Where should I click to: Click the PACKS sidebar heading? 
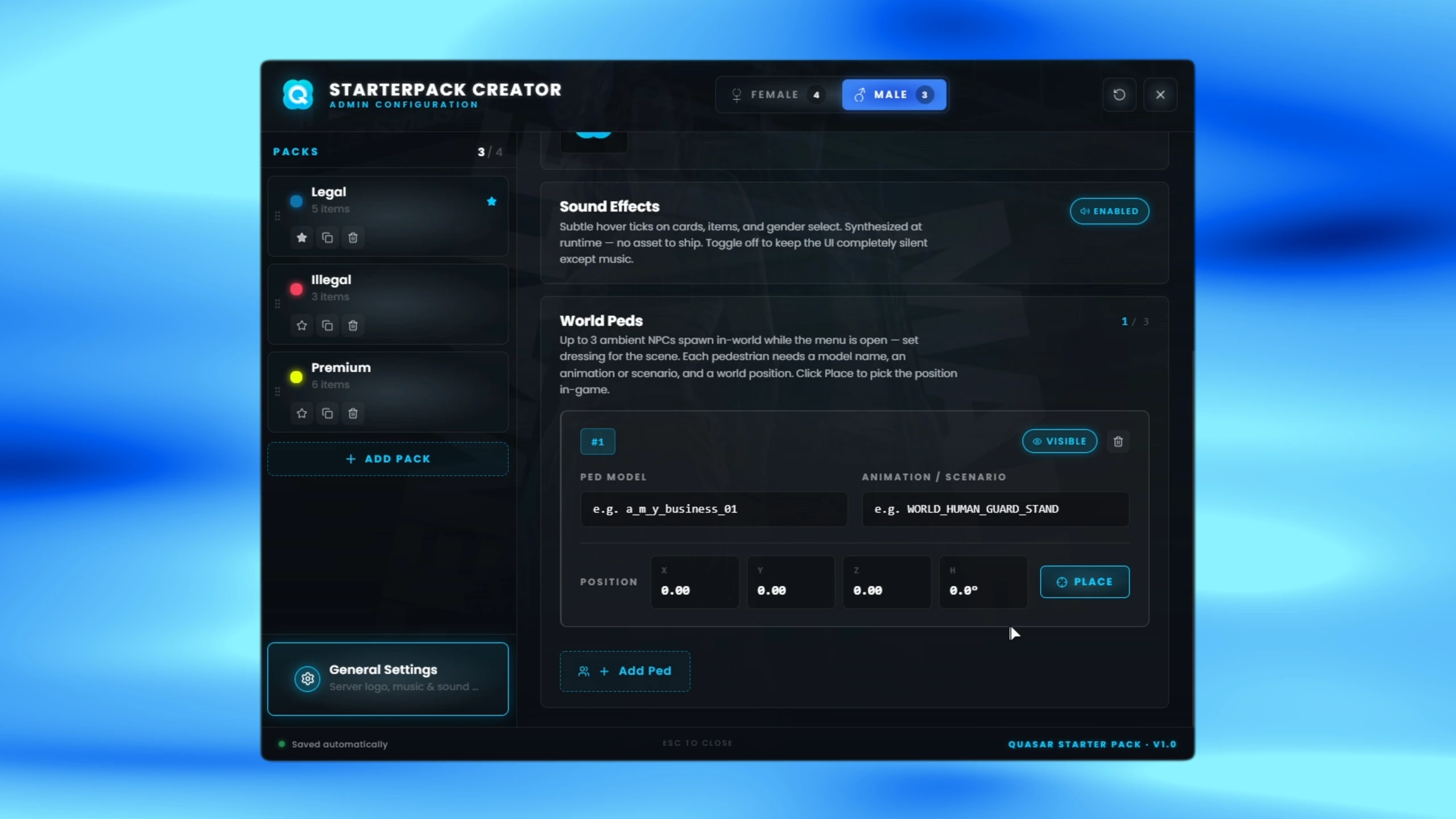(296, 152)
